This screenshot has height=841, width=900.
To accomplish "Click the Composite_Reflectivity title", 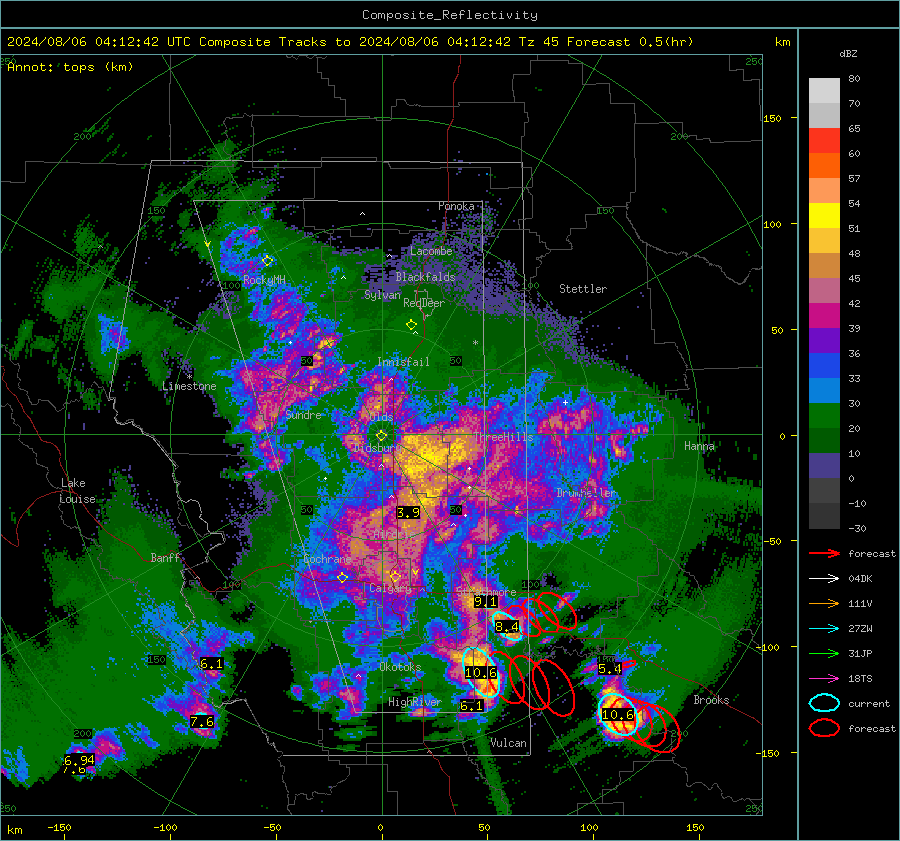I will coord(450,15).
